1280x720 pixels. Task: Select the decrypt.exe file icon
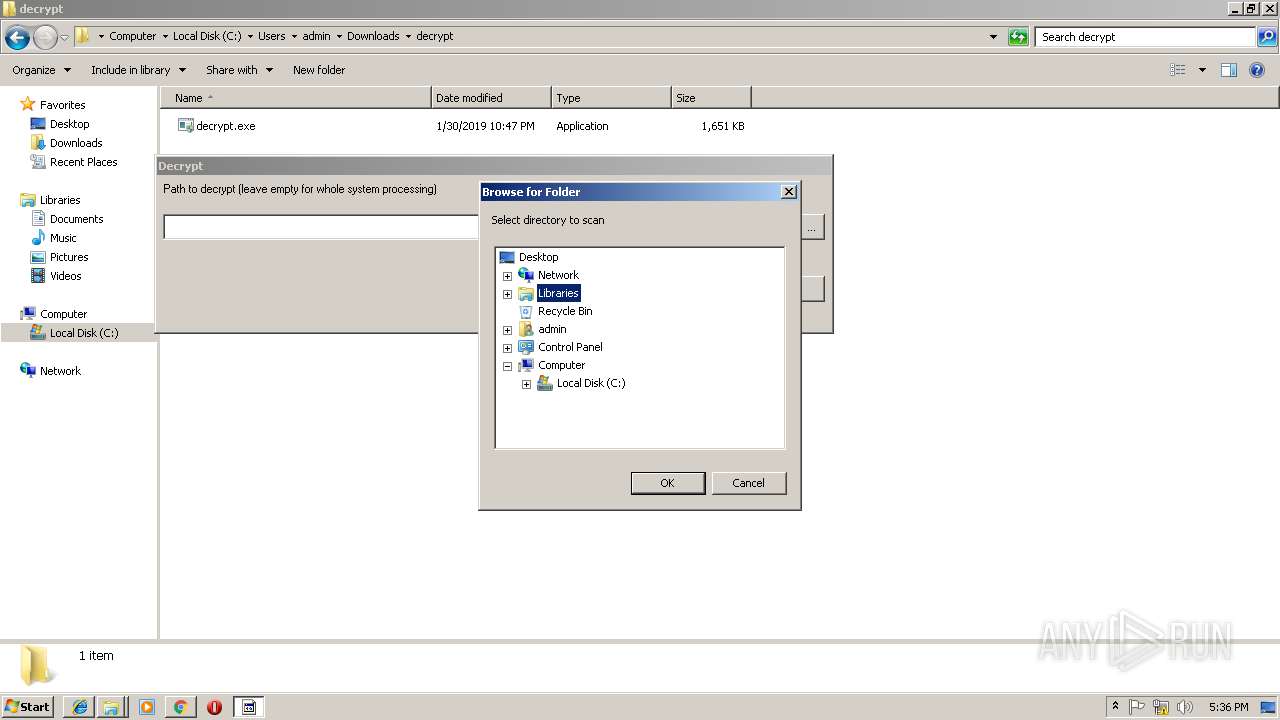[185, 126]
